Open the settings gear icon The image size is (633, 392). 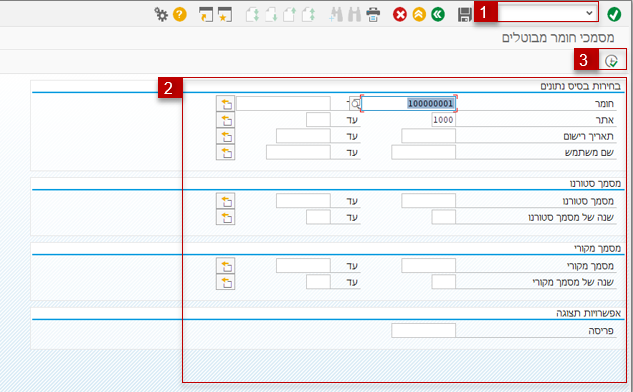[x=161, y=15]
